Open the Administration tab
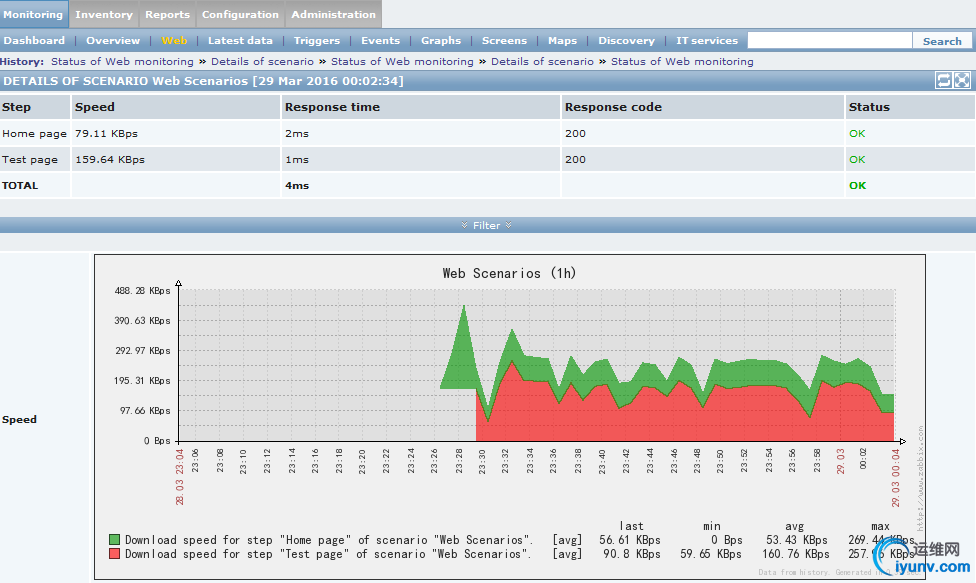 (333, 14)
